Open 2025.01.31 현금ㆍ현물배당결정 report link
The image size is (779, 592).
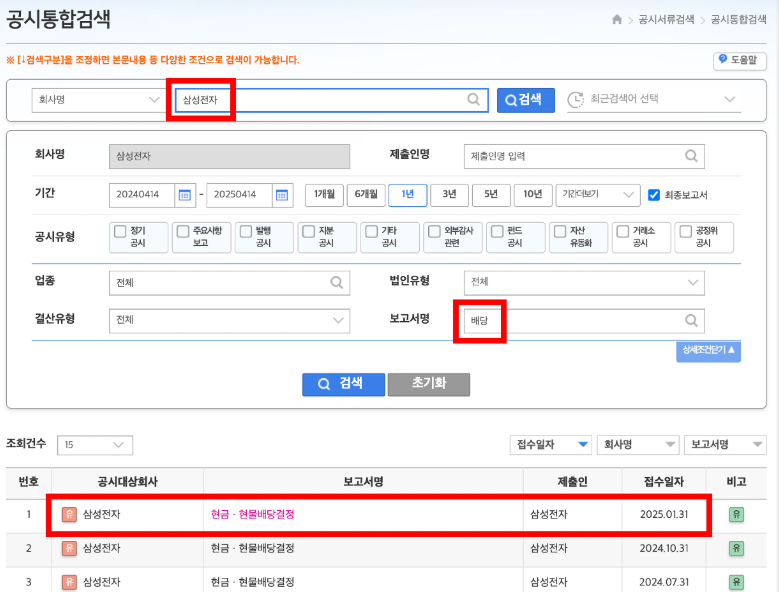[x=252, y=515]
